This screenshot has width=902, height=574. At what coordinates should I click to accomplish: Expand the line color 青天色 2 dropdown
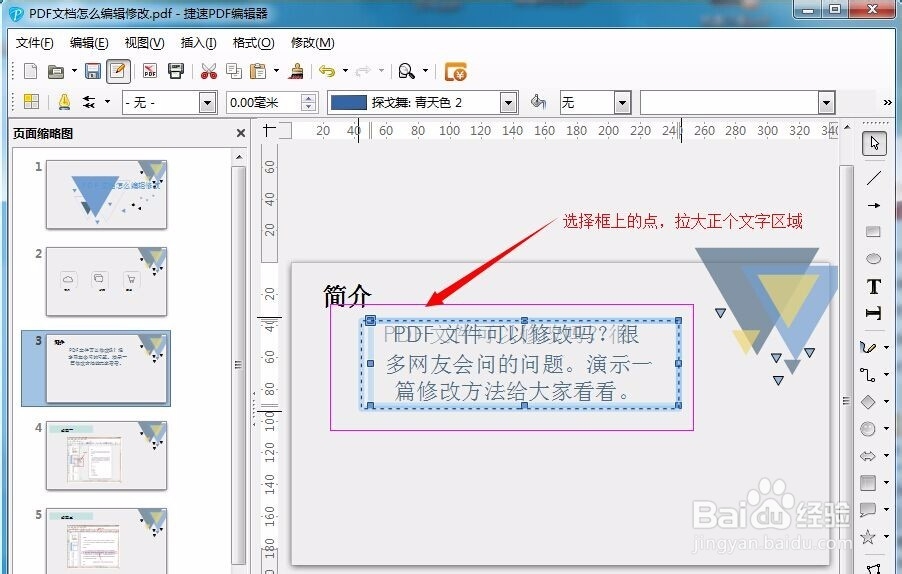(508, 103)
